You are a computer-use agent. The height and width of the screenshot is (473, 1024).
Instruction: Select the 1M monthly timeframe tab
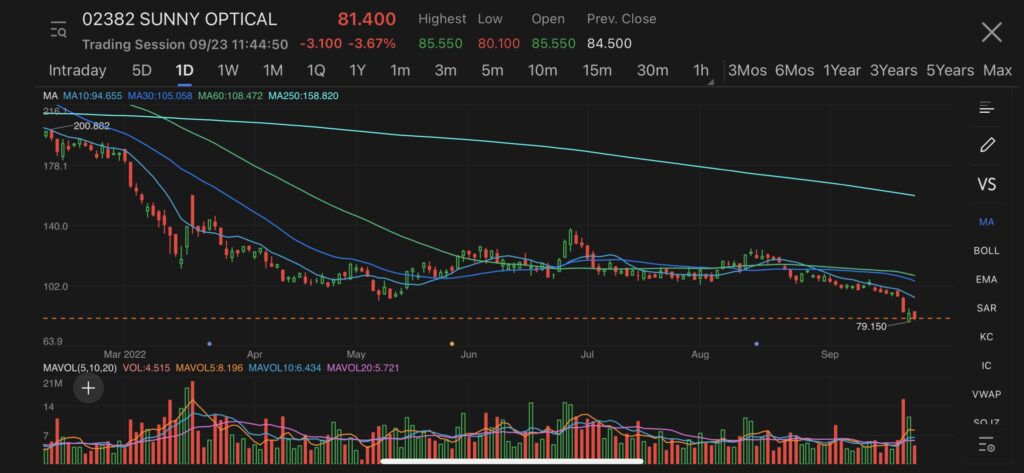click(272, 70)
